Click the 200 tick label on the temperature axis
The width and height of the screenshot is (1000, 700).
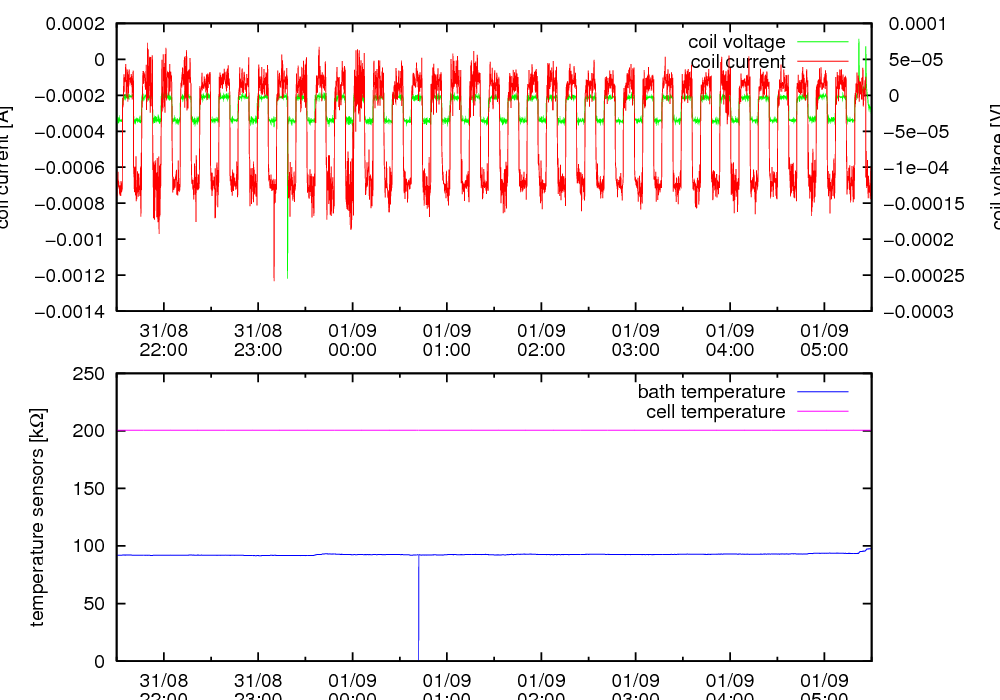point(90,431)
